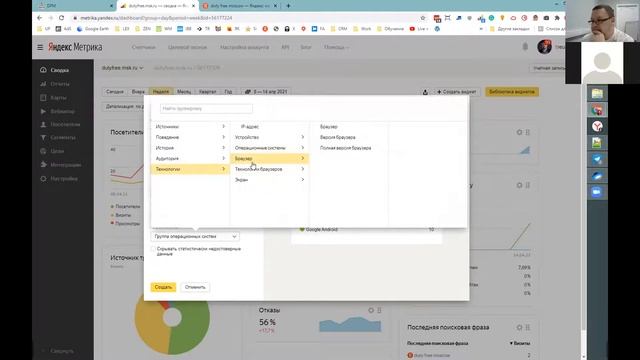Expand the Поведение category
This screenshot has width=640, height=360.
tap(190, 137)
